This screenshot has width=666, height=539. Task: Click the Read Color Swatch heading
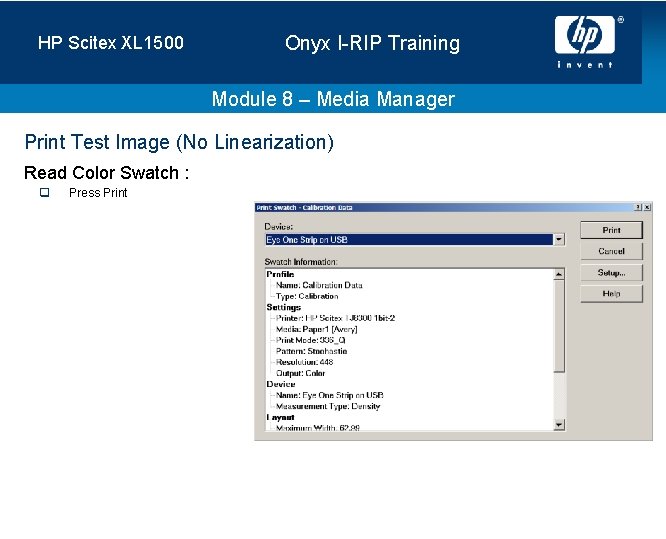click(106, 173)
